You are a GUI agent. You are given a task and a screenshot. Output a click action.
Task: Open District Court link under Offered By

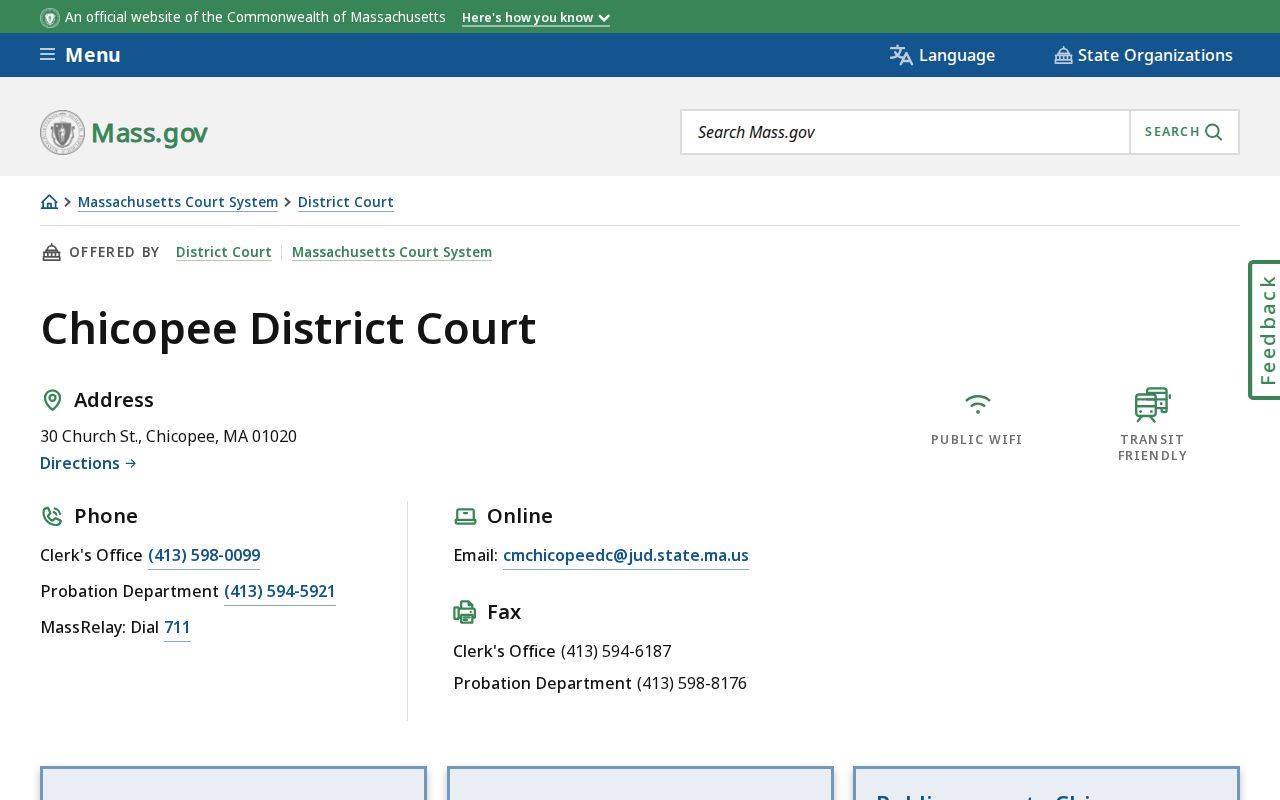(x=224, y=252)
